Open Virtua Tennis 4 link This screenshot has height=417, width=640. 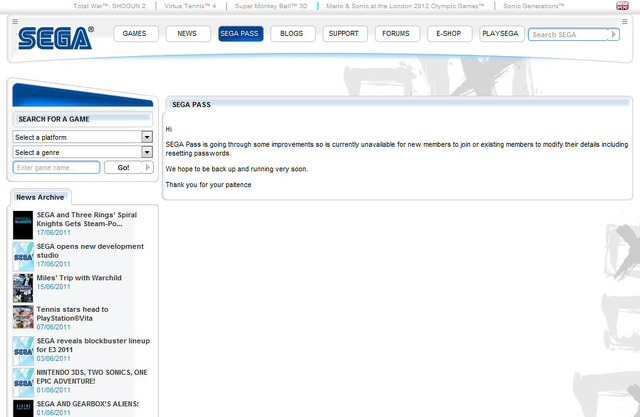coord(190,6)
